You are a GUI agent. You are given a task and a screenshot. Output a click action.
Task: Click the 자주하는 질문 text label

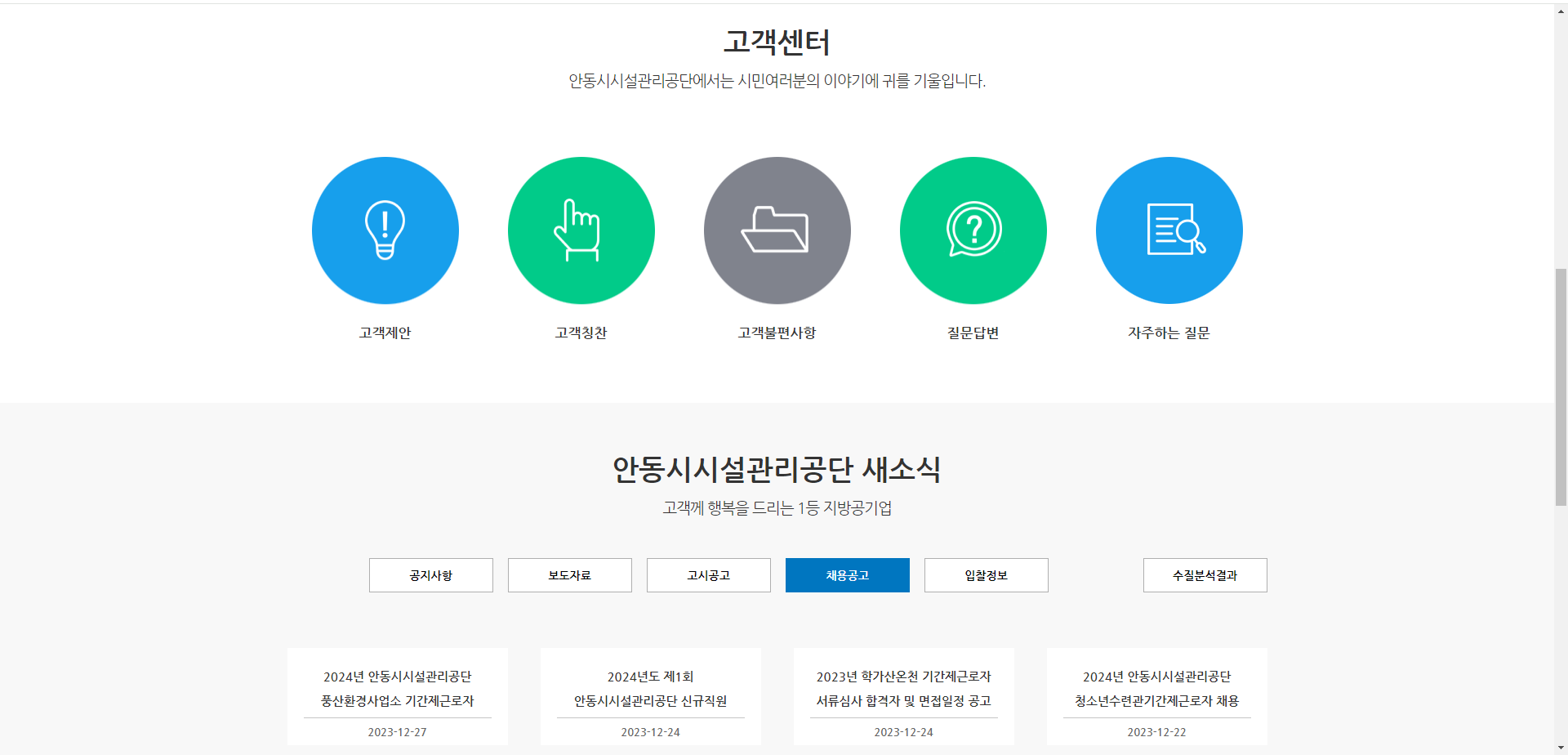[x=1169, y=333]
